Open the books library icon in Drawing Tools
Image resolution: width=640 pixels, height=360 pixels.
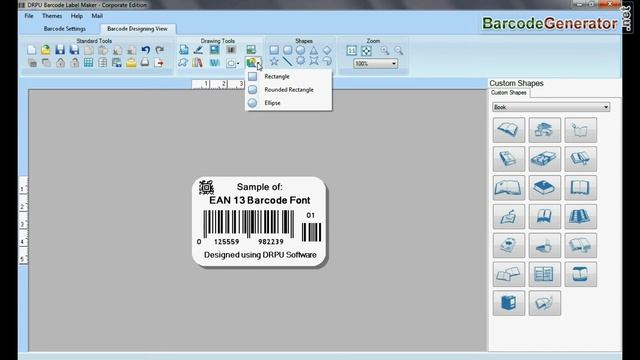(198, 62)
